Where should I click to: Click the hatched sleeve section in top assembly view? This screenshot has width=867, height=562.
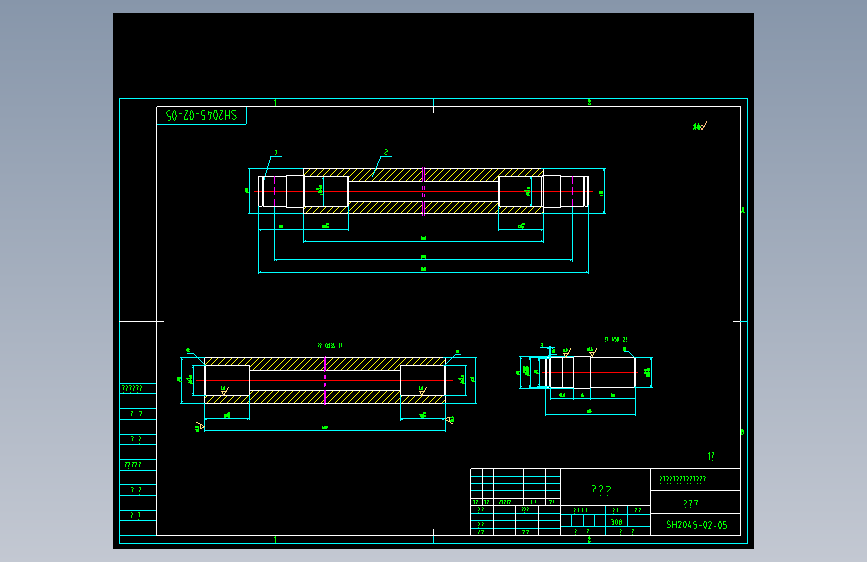point(423,191)
